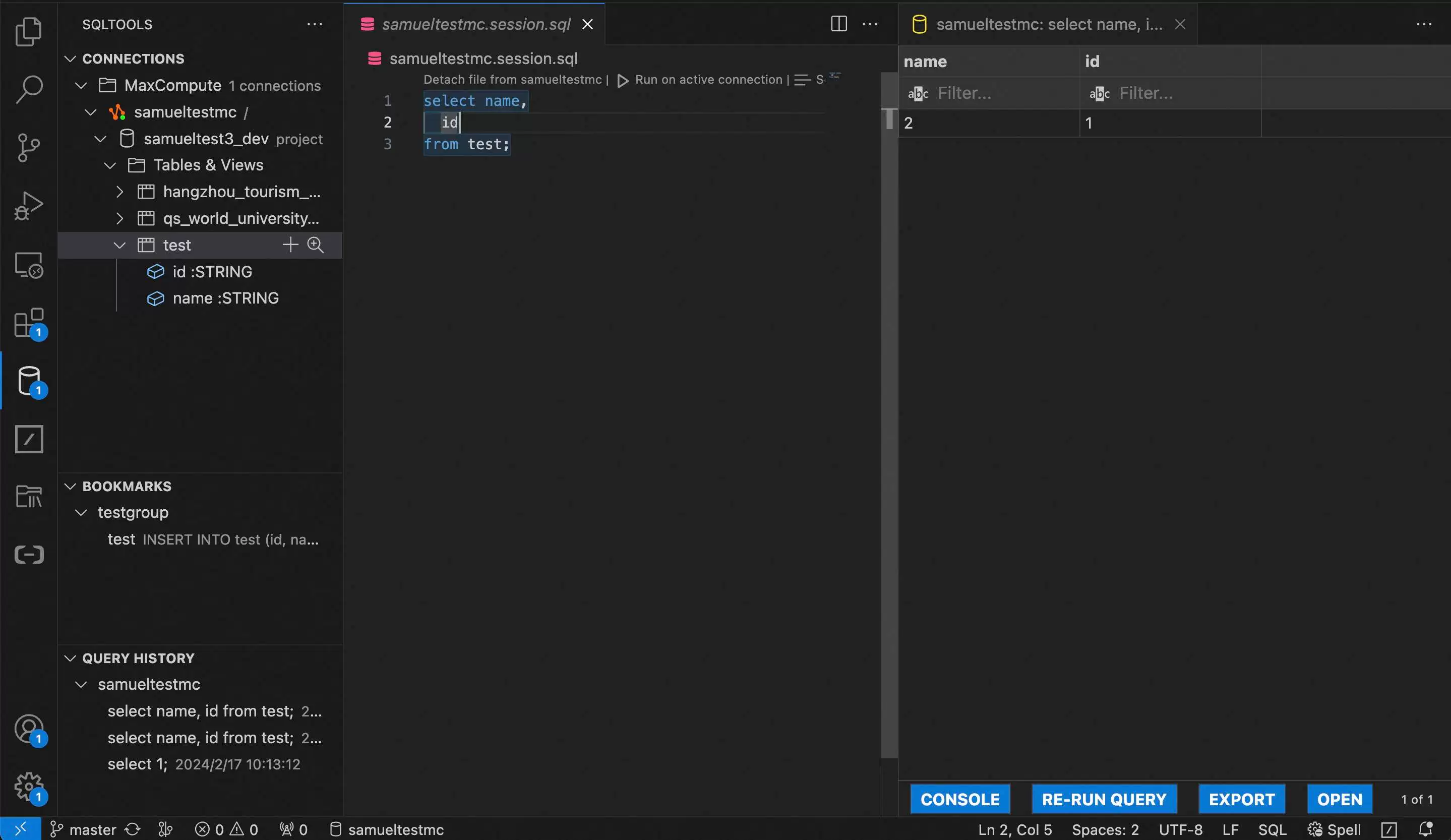Screen dimensions: 1451x840
Task: Click the notifications bell in status bar
Action: coord(1426,829)
